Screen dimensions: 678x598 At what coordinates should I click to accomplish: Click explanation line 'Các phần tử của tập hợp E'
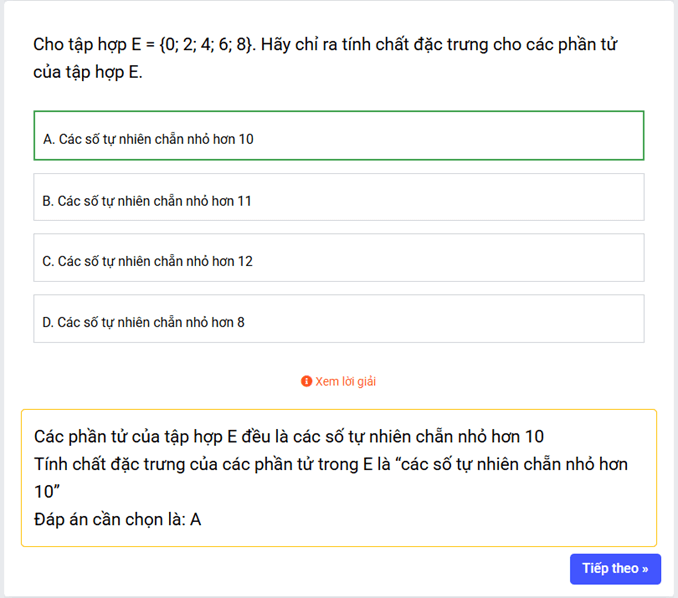(289, 436)
